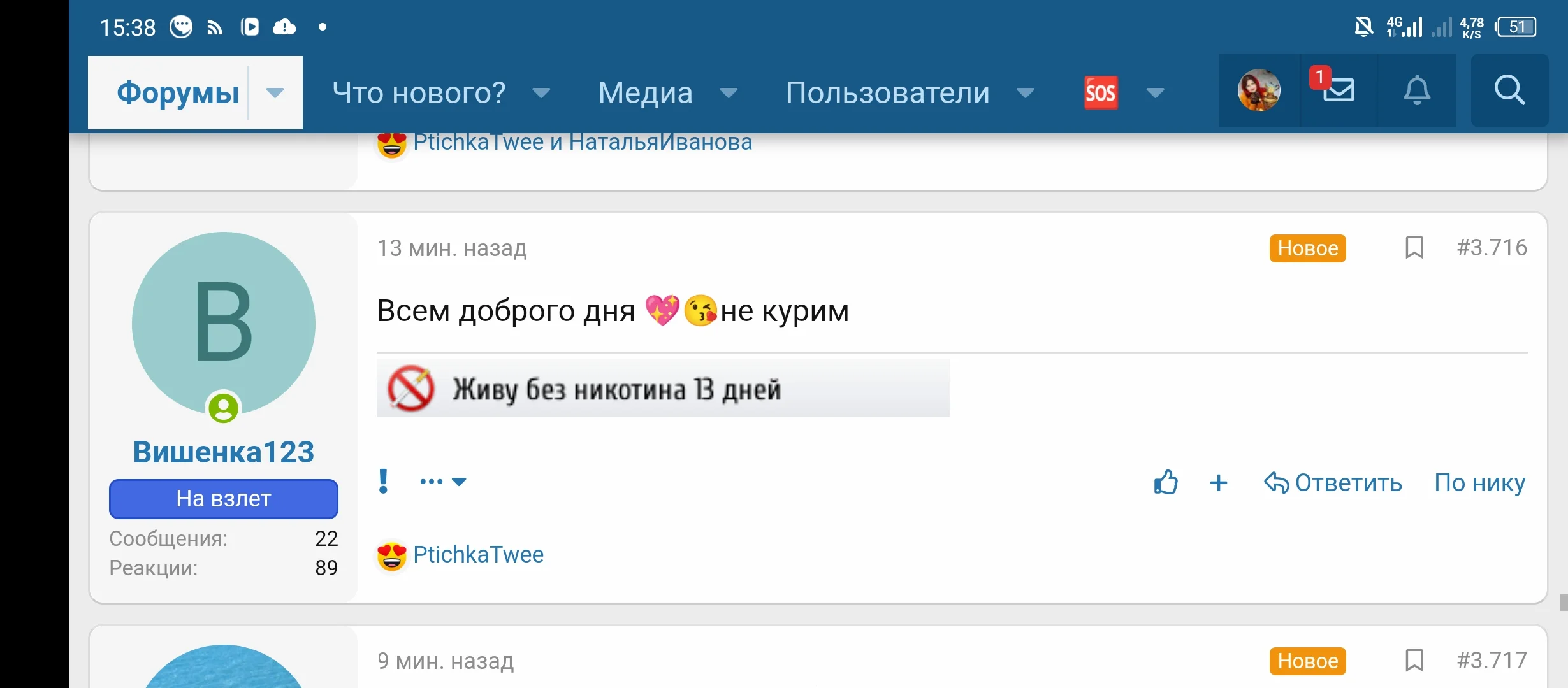Bookmark post #3.717

1414,660
